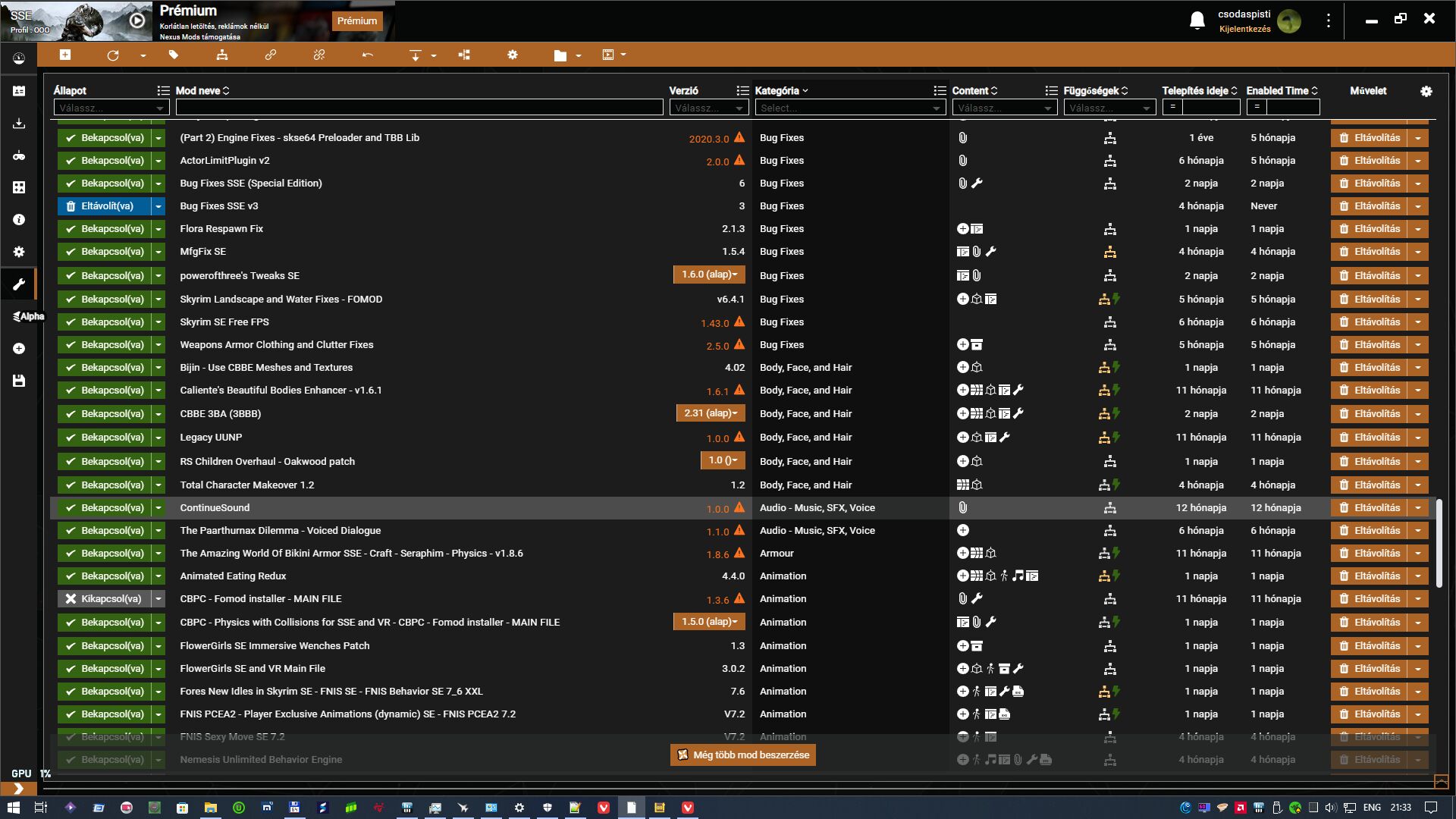
Task: Toggle enabled state of Flora Respawn Fix
Action: click(x=105, y=229)
